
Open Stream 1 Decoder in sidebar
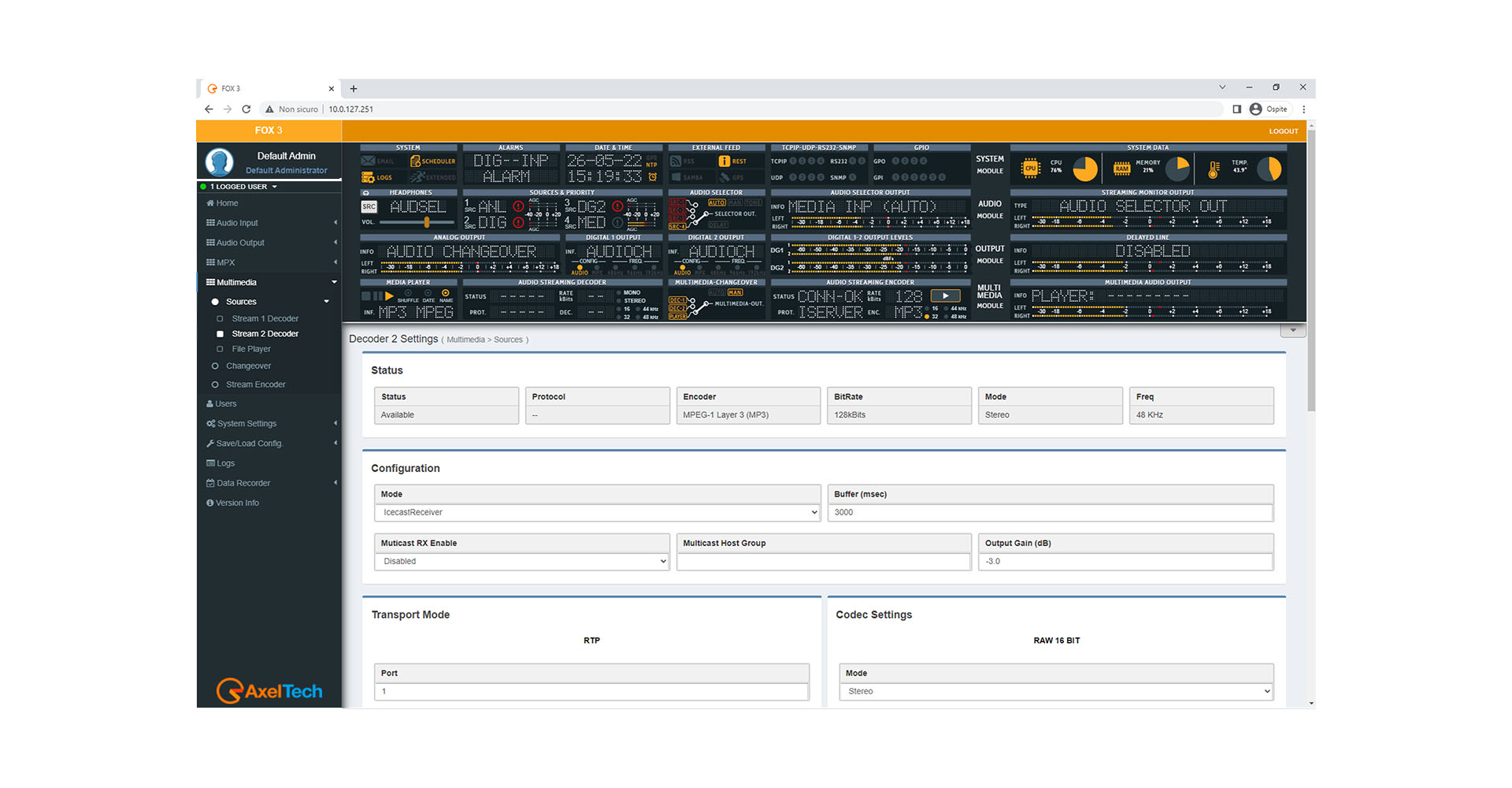(265, 318)
